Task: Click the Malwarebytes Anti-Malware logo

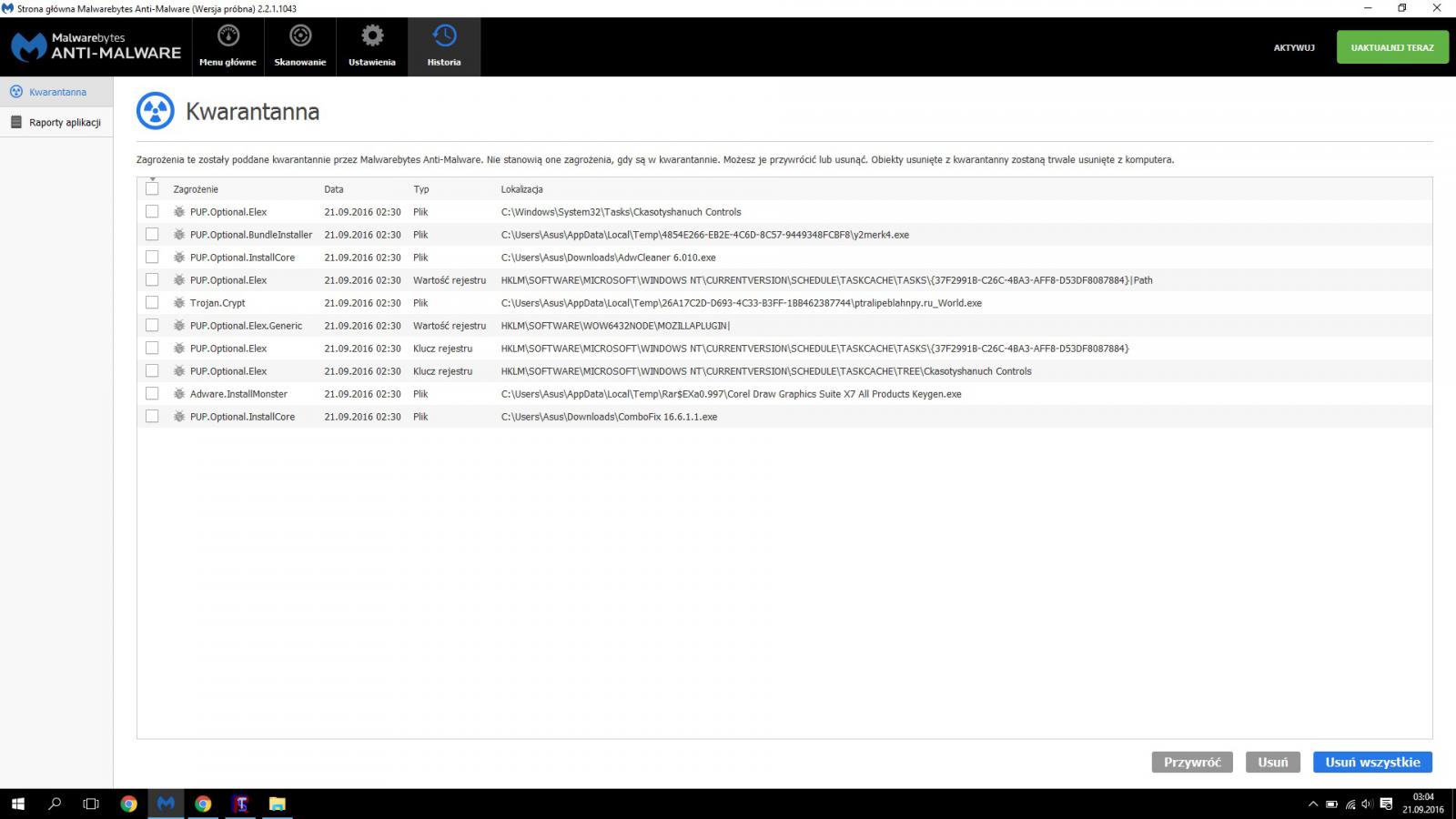Action: tap(96, 46)
